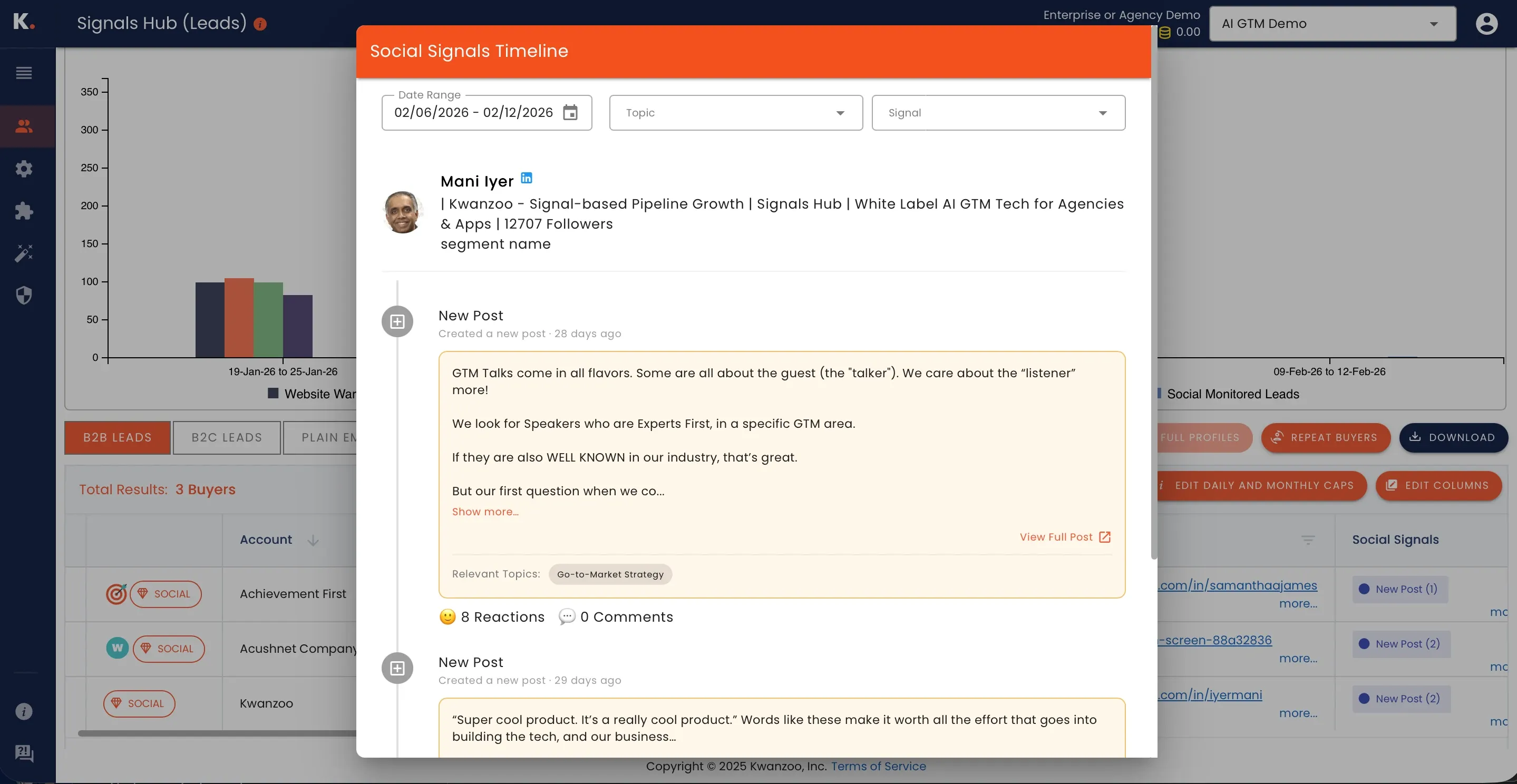Open the puzzle piece integrations icon
Viewport: 1517px width, 784px height.
[24, 211]
